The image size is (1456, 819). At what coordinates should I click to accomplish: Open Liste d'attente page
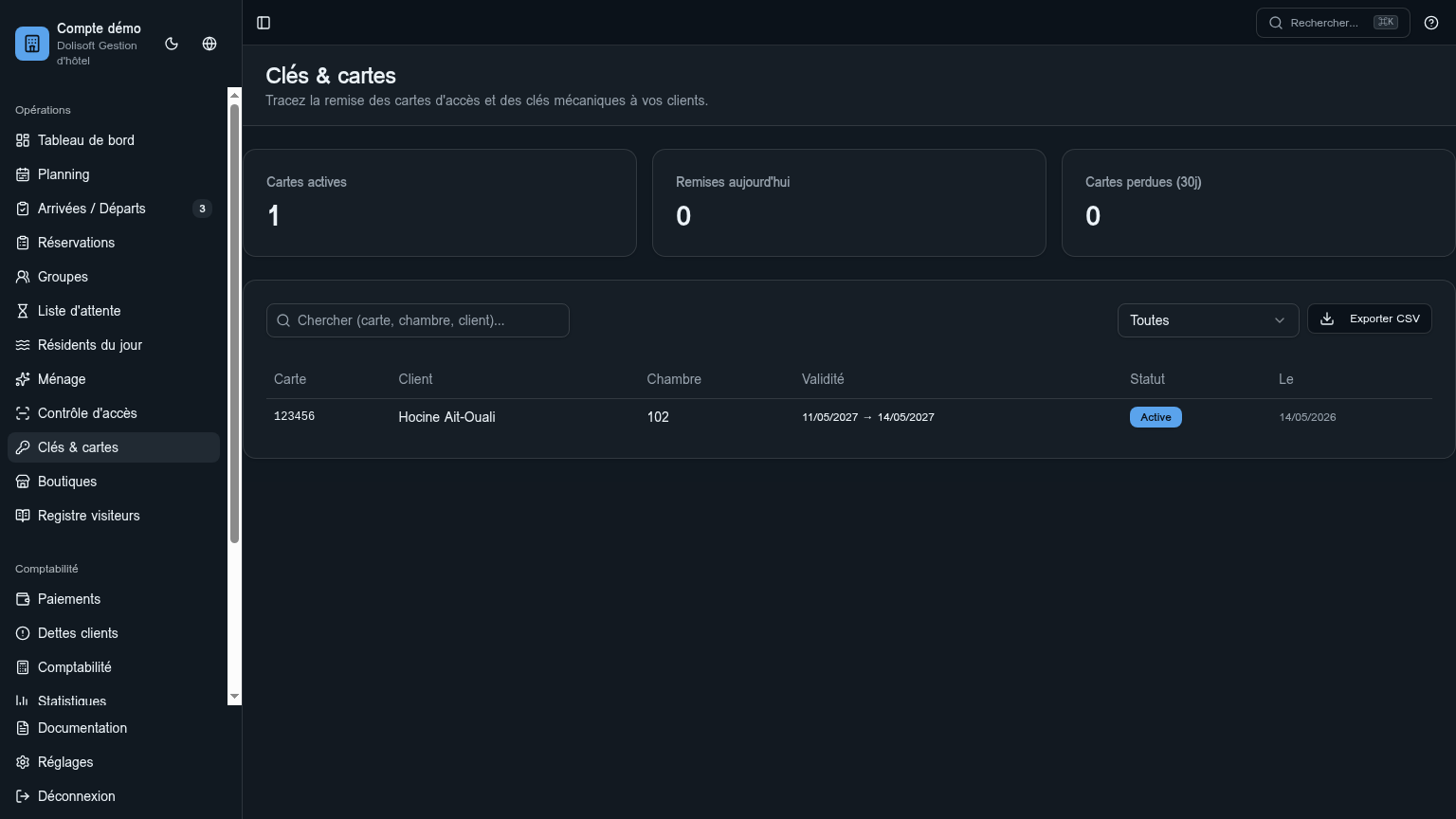(x=114, y=311)
